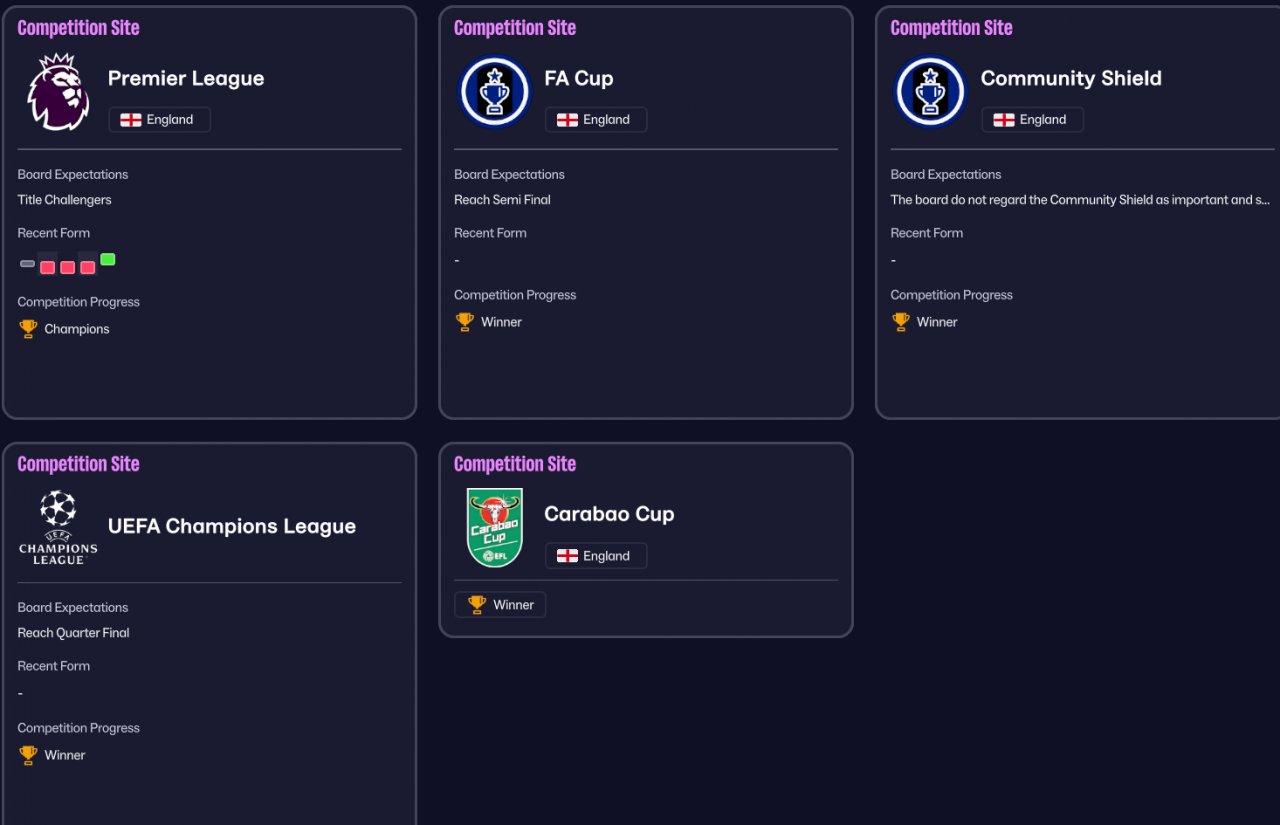
Task: Click the Carabao Cup logo
Action: point(494,527)
